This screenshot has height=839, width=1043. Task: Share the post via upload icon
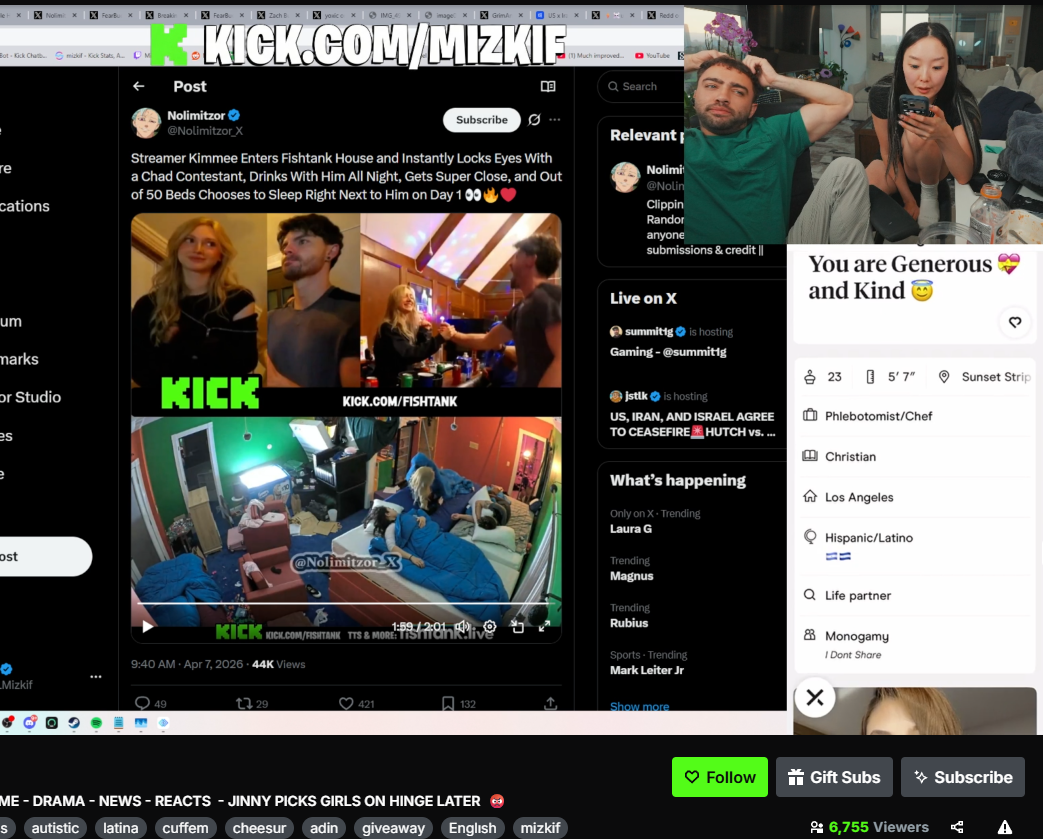(550, 703)
